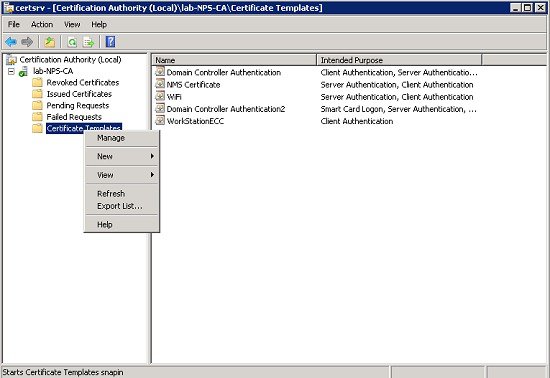Click the WiFi template icon
This screenshot has height=378, width=550.
[x=160, y=96]
